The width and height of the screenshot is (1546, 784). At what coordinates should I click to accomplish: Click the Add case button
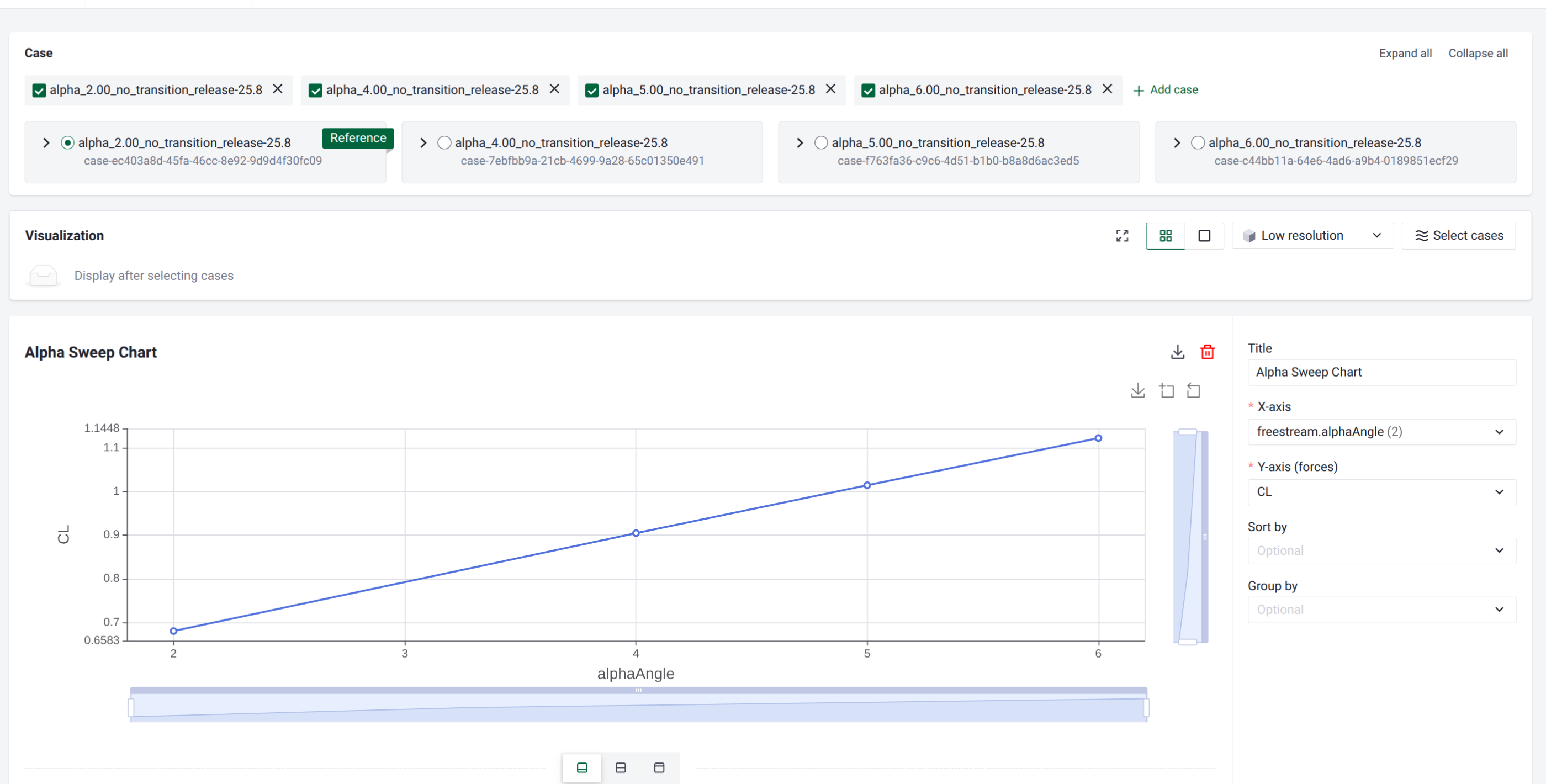pyautogui.click(x=1166, y=90)
